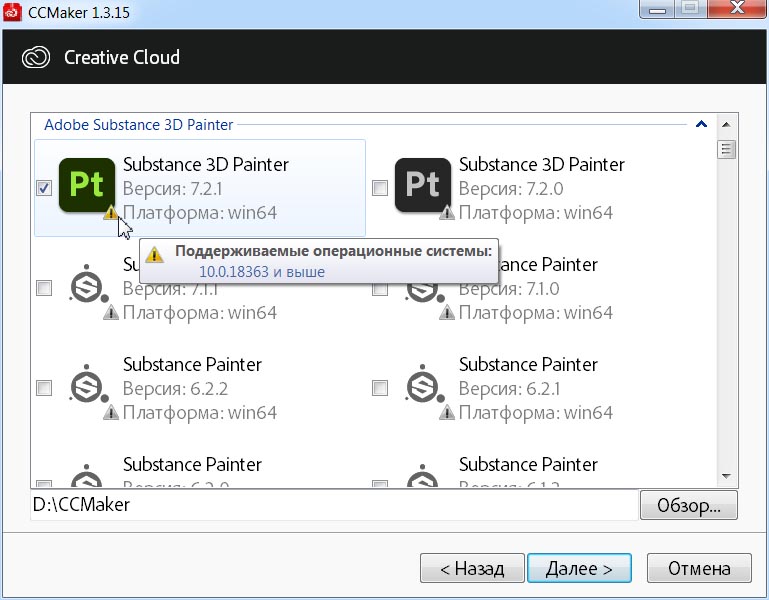Click warning triangle next to version 7.2.1 platform

point(111,212)
